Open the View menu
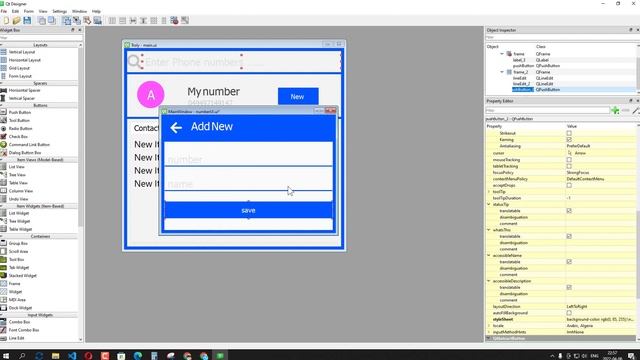The image size is (640, 360). tap(43, 11)
